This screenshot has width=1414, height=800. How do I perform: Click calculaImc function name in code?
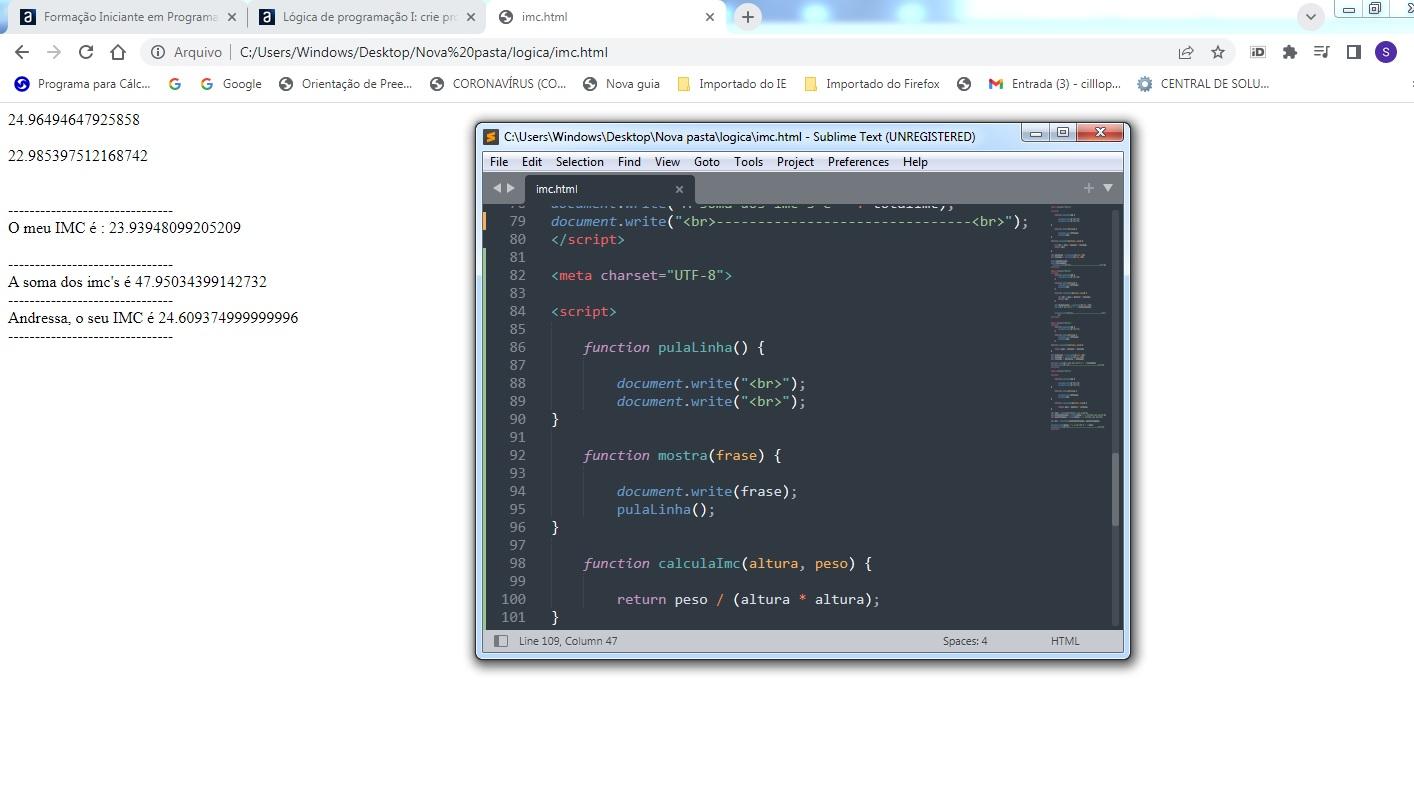(699, 564)
